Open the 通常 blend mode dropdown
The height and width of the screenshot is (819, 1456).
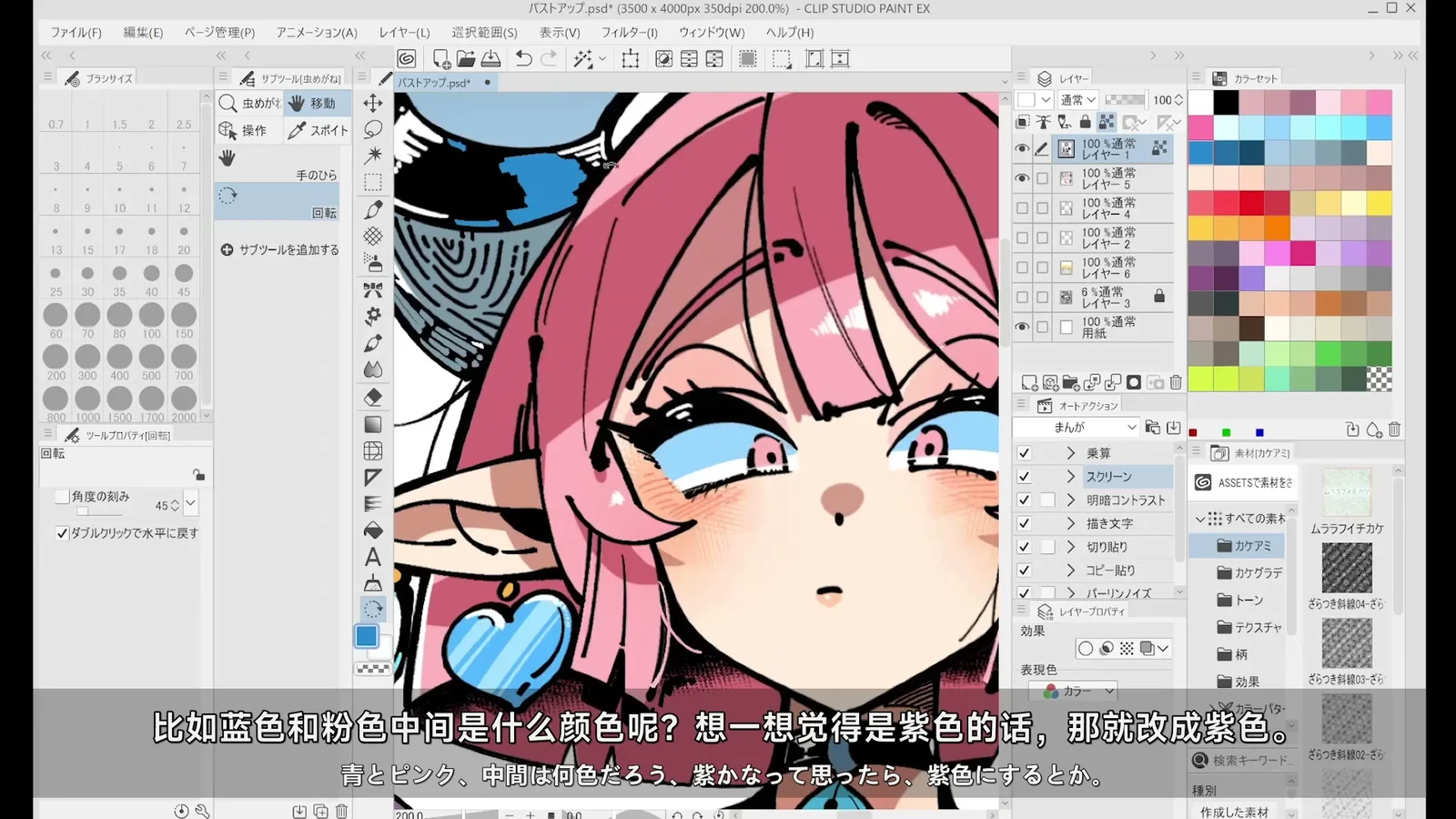click(x=1078, y=100)
